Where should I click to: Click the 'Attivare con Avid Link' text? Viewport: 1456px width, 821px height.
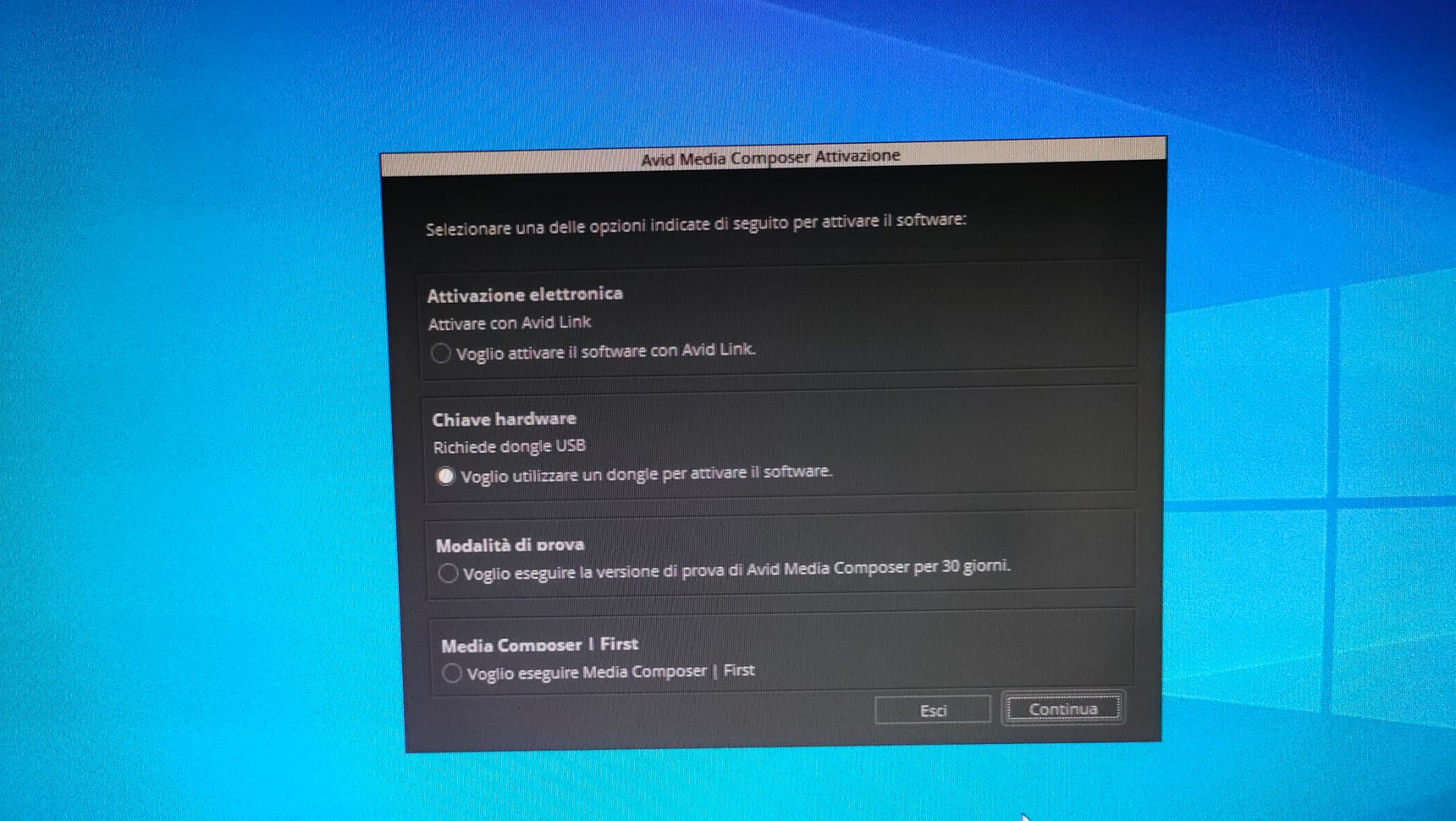point(509,323)
